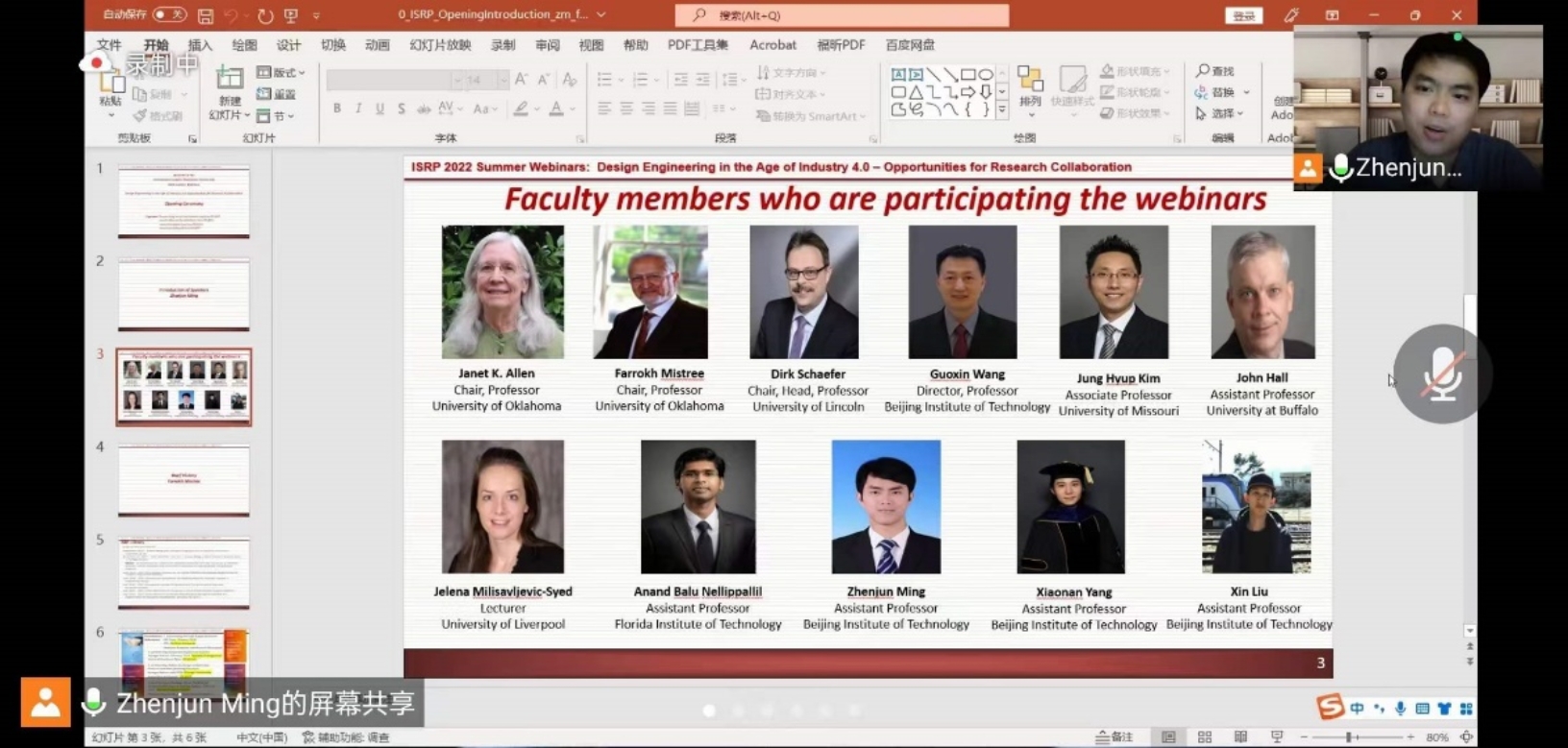Open the Slide Show (幻灯片放映) tab
Viewport: 1568px width, 748px height.
click(440, 45)
